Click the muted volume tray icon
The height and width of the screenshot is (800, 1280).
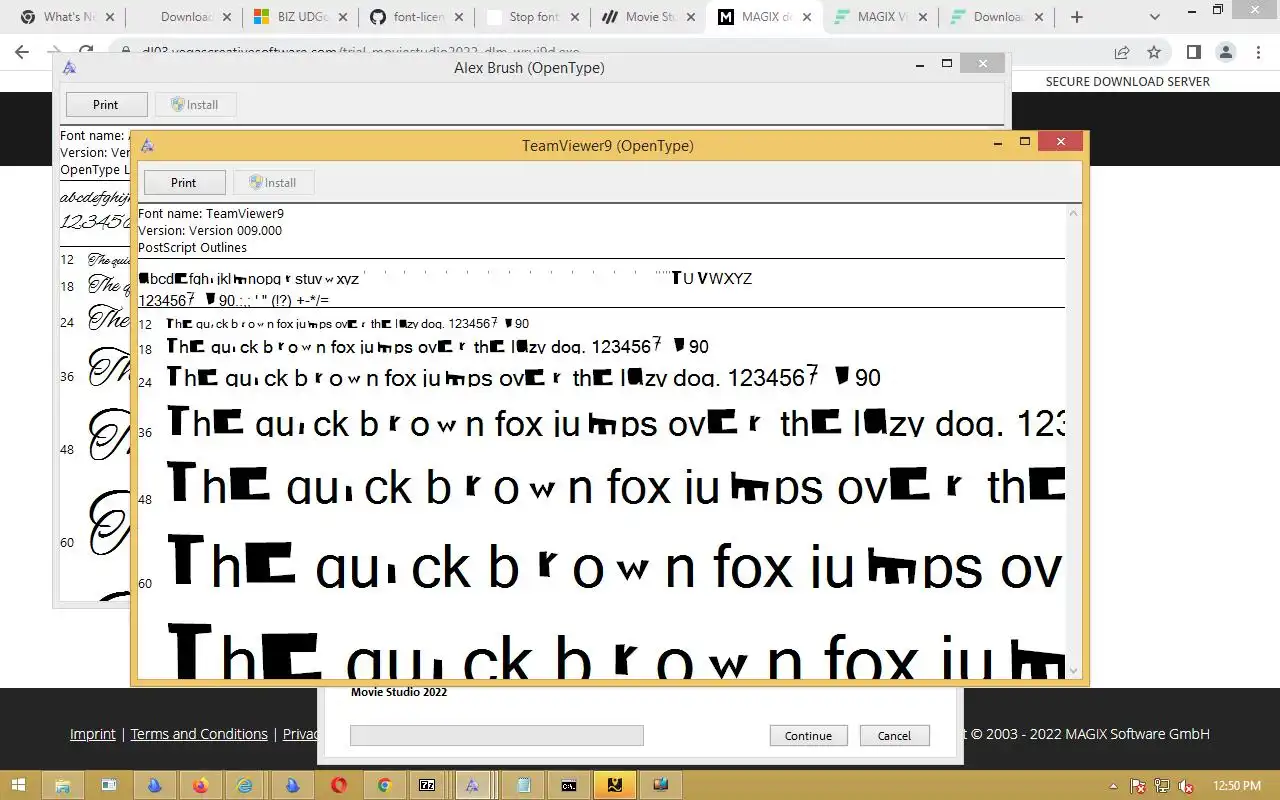pos(1186,786)
